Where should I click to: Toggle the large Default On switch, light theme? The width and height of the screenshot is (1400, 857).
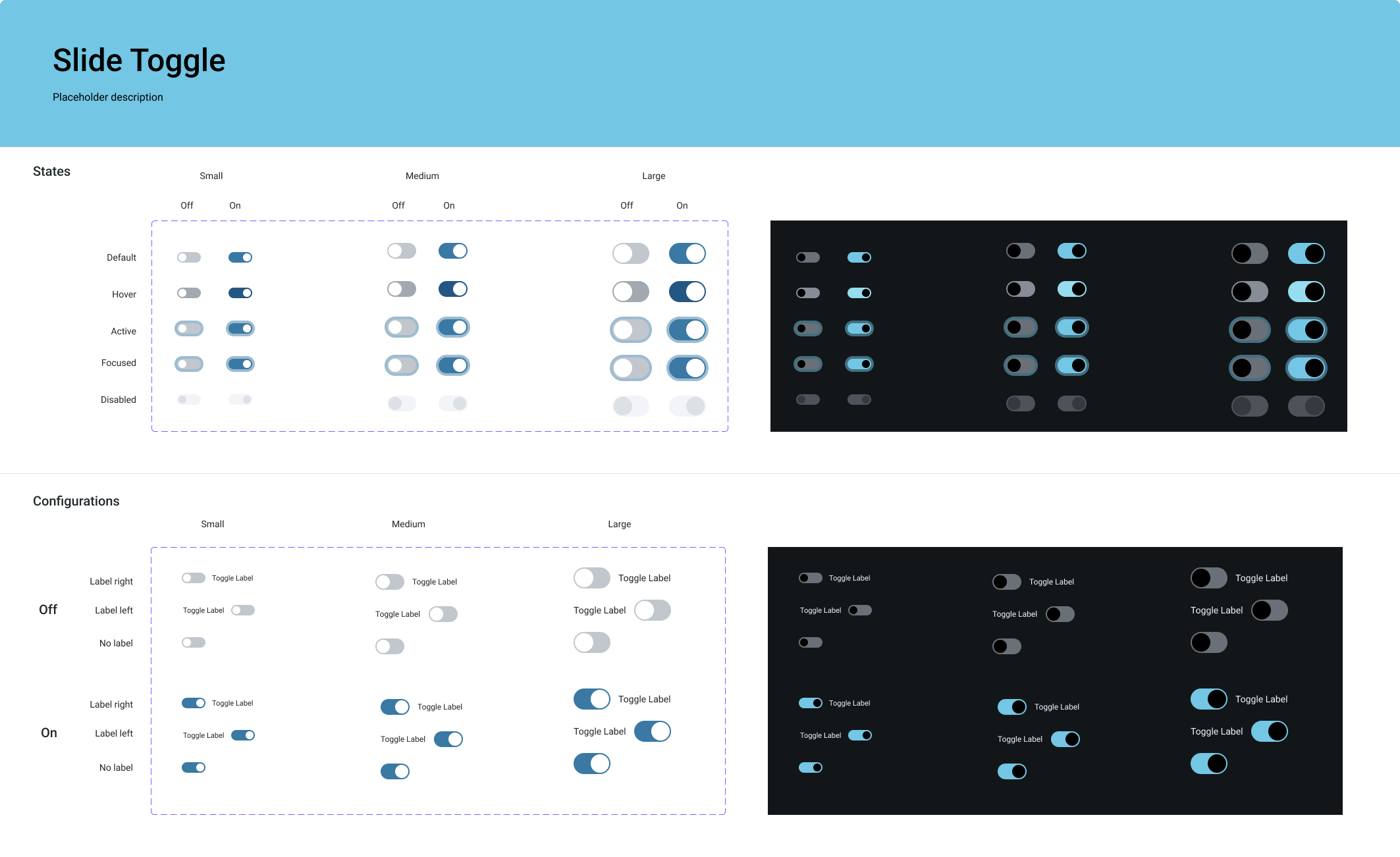[x=687, y=253]
